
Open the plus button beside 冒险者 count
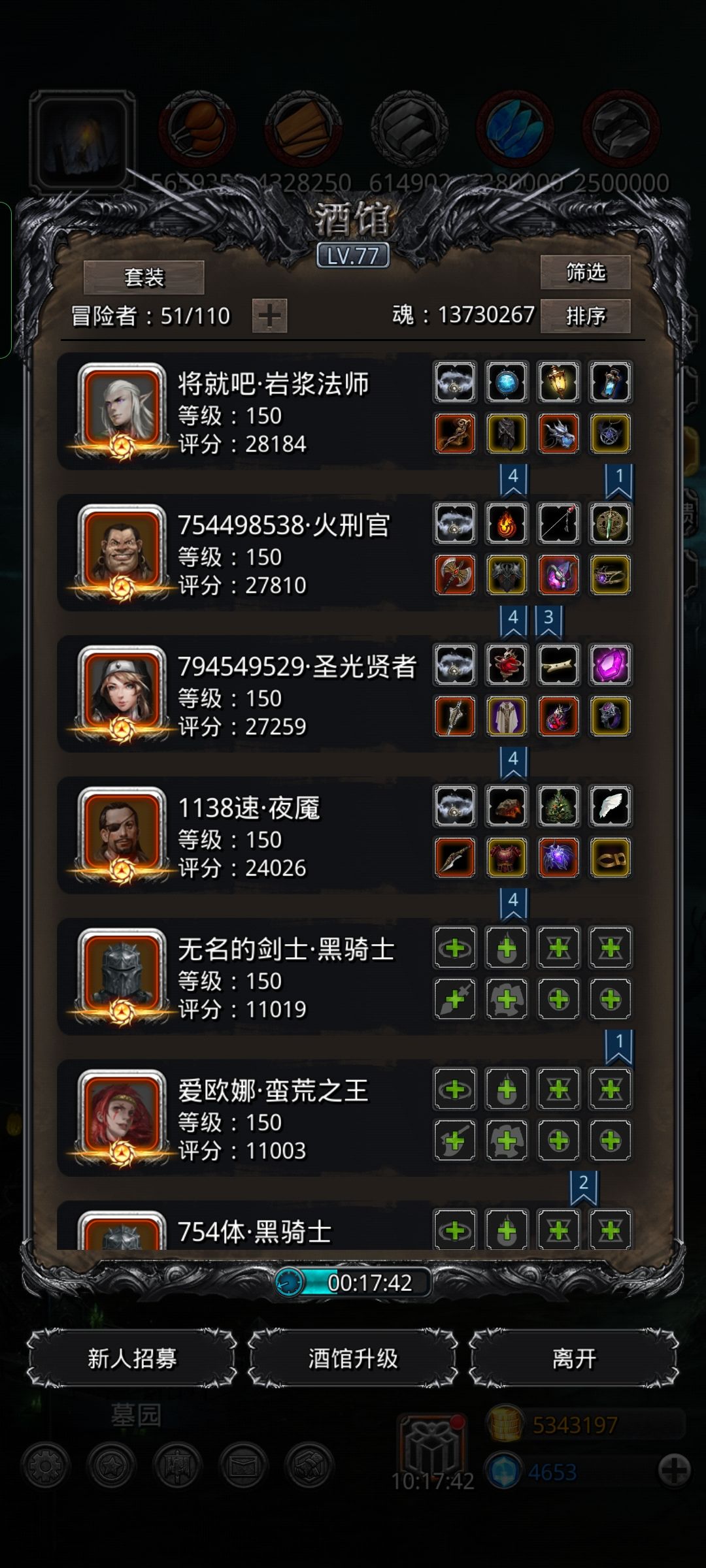click(x=269, y=316)
